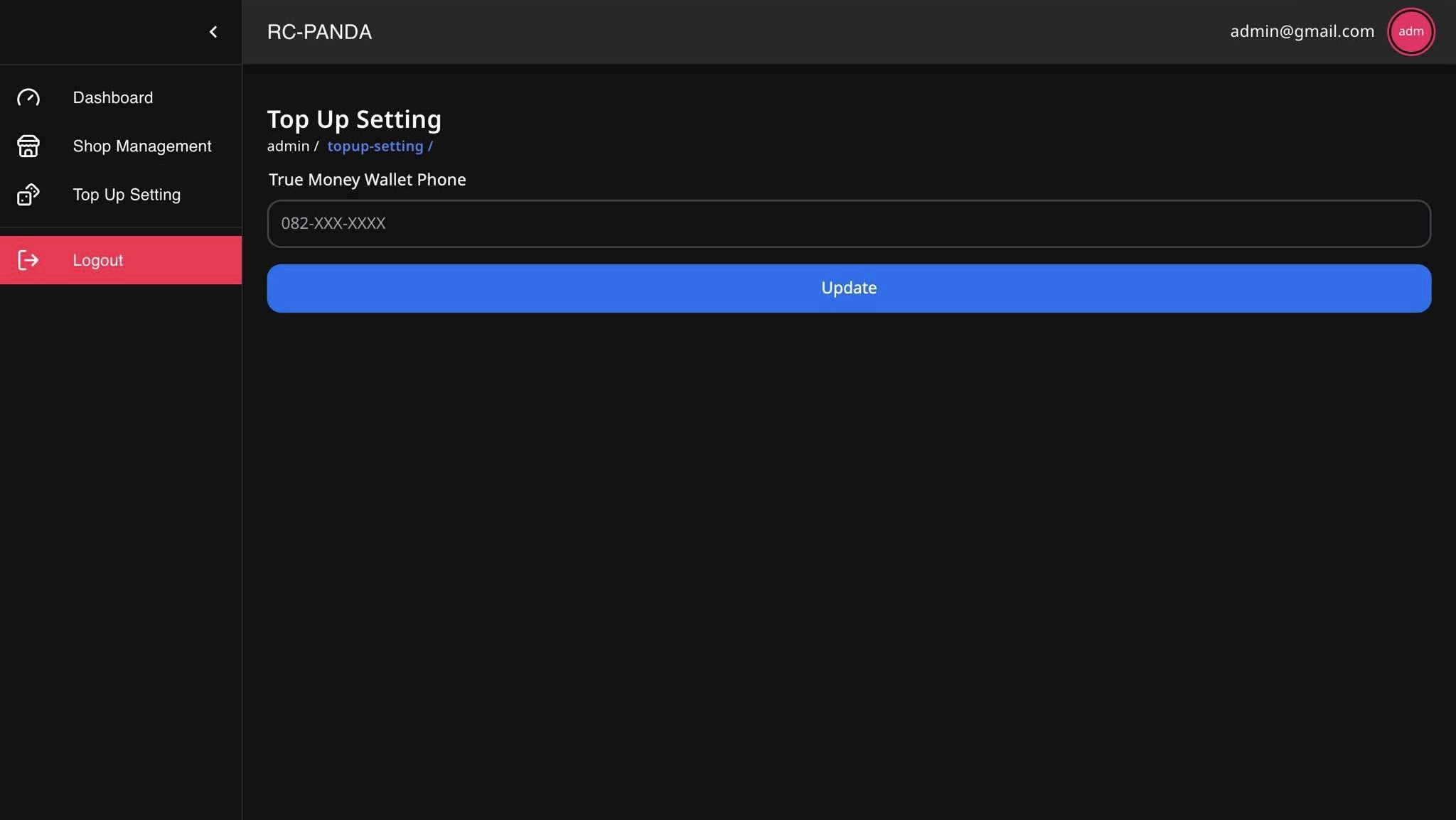Open Shop Management from the sidebar
Viewport: 1456px width, 820px height.
click(141, 146)
